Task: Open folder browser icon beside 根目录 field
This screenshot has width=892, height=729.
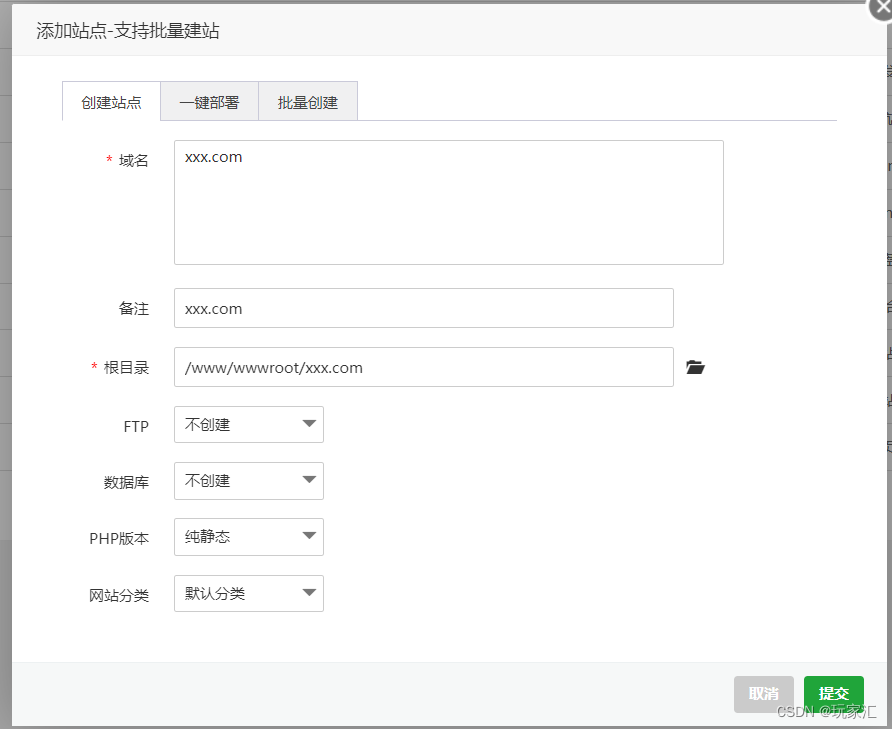Action: coord(695,367)
